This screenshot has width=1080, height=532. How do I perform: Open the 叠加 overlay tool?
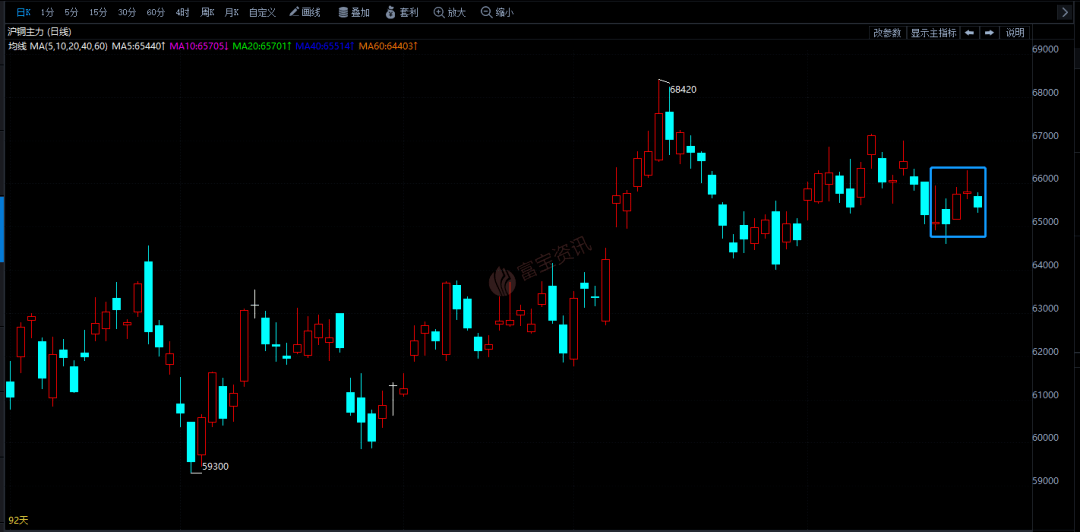pyautogui.click(x=354, y=12)
